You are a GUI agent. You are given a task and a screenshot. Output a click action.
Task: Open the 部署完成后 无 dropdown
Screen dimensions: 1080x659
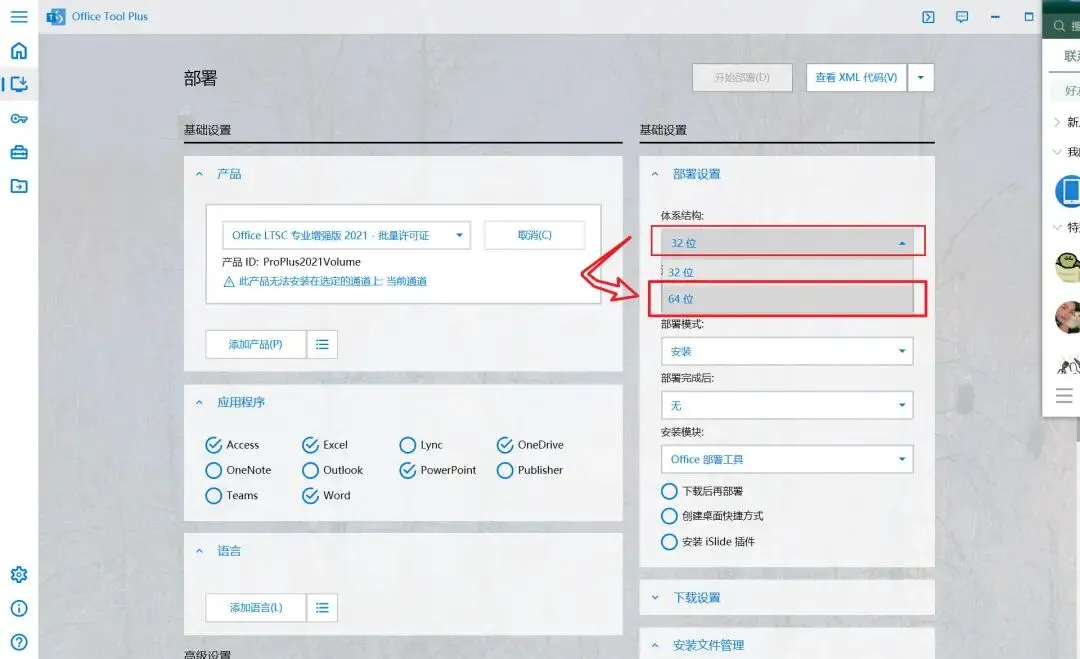787,405
